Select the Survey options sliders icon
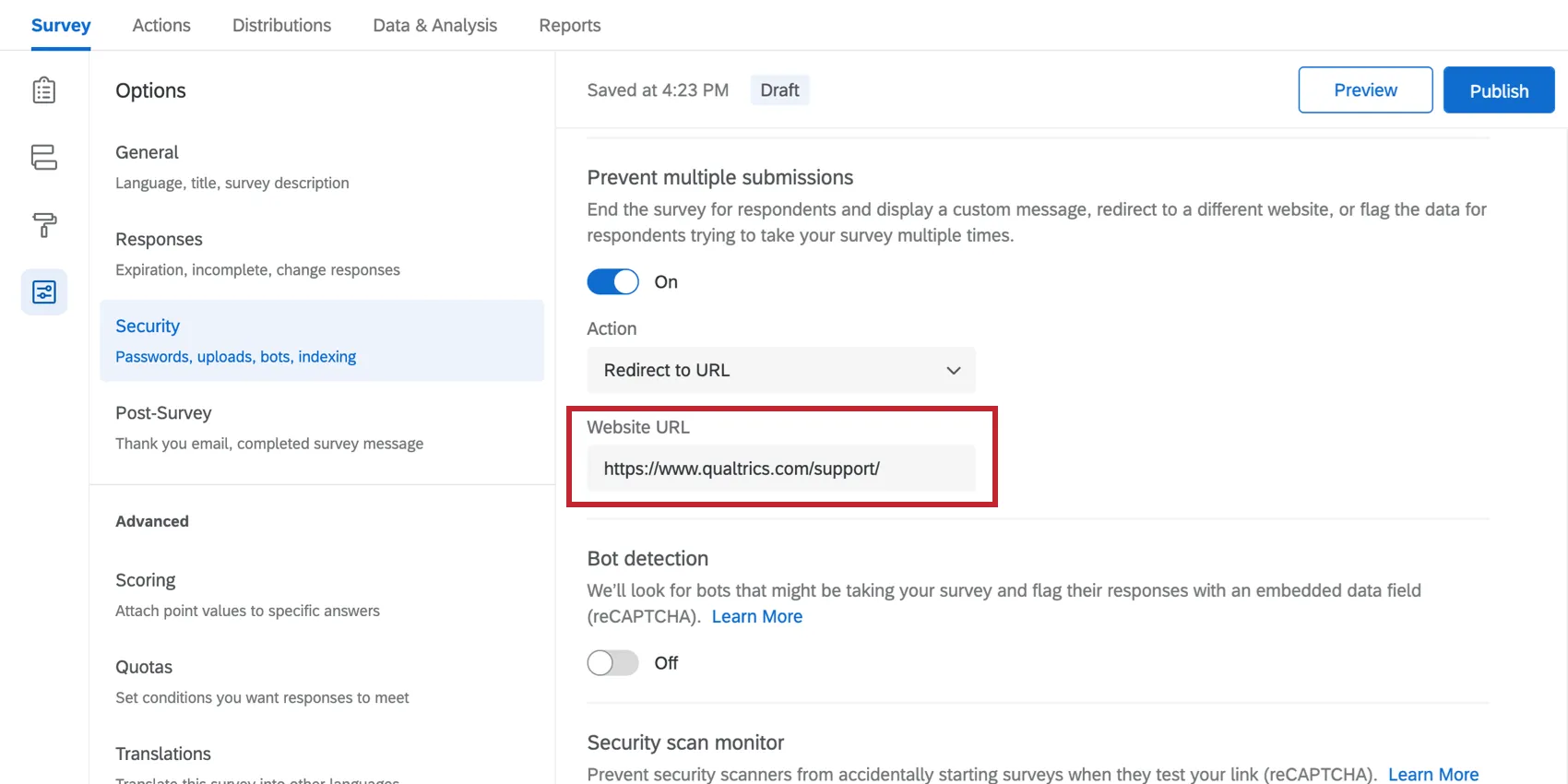The height and width of the screenshot is (784, 1568). coord(44,292)
